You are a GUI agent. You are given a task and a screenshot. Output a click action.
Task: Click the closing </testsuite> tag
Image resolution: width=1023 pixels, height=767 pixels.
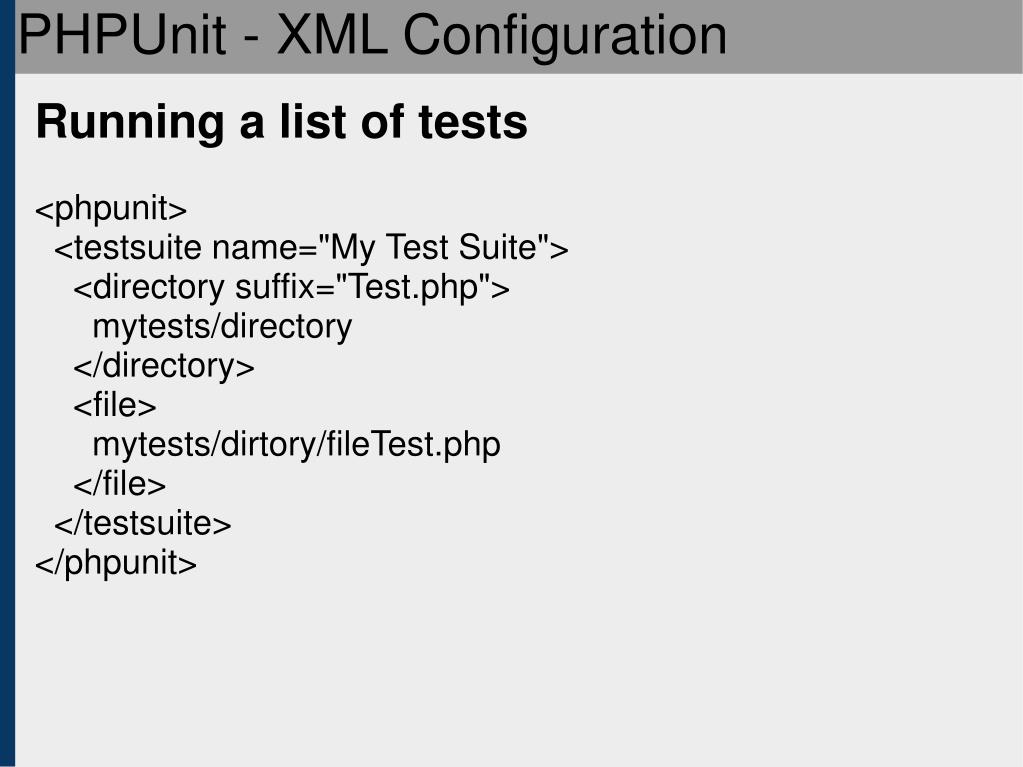click(x=143, y=524)
